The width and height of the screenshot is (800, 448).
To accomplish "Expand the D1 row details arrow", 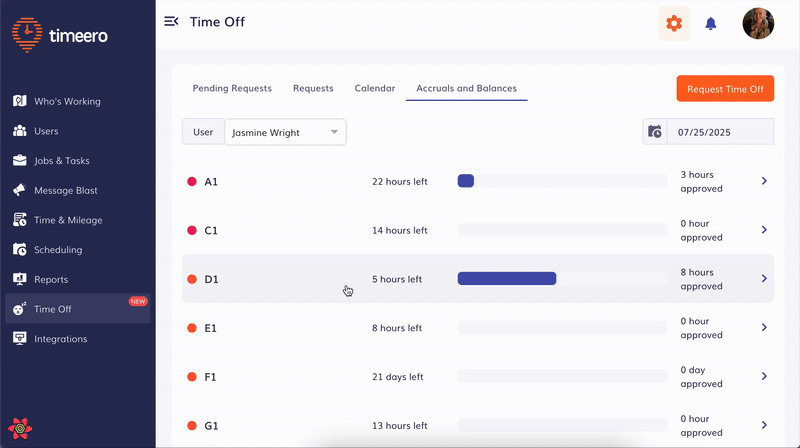I will click(764, 279).
